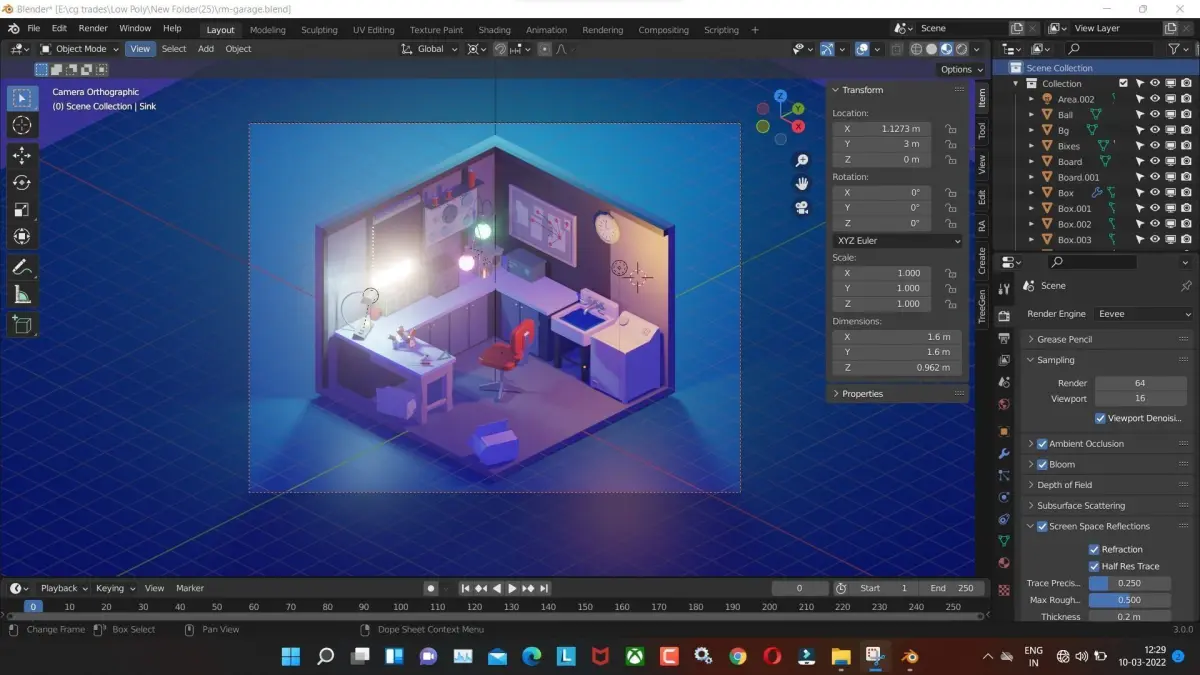Toggle Bloom checkbox
The image size is (1200, 675).
pyautogui.click(x=1042, y=464)
